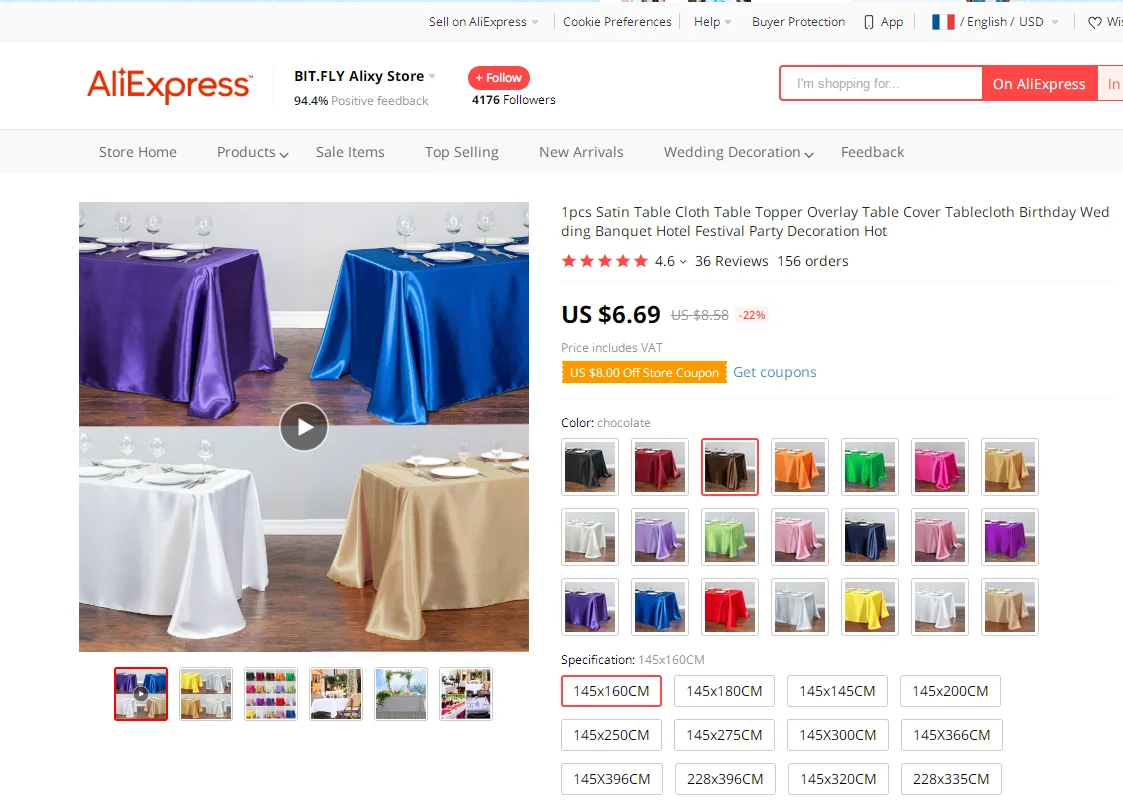The height and width of the screenshot is (812, 1123).
Task: Go to the Feedback tab
Action: tap(872, 153)
